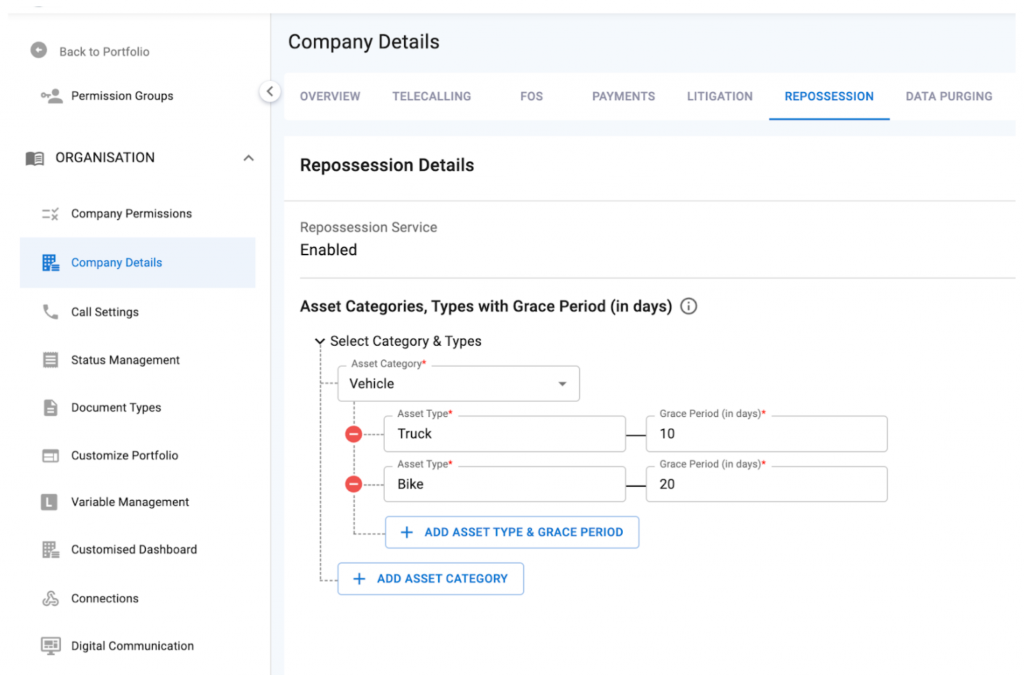The height and width of the screenshot is (675, 1024).
Task: Click the Company Permissions checklist icon
Action: tap(50, 213)
